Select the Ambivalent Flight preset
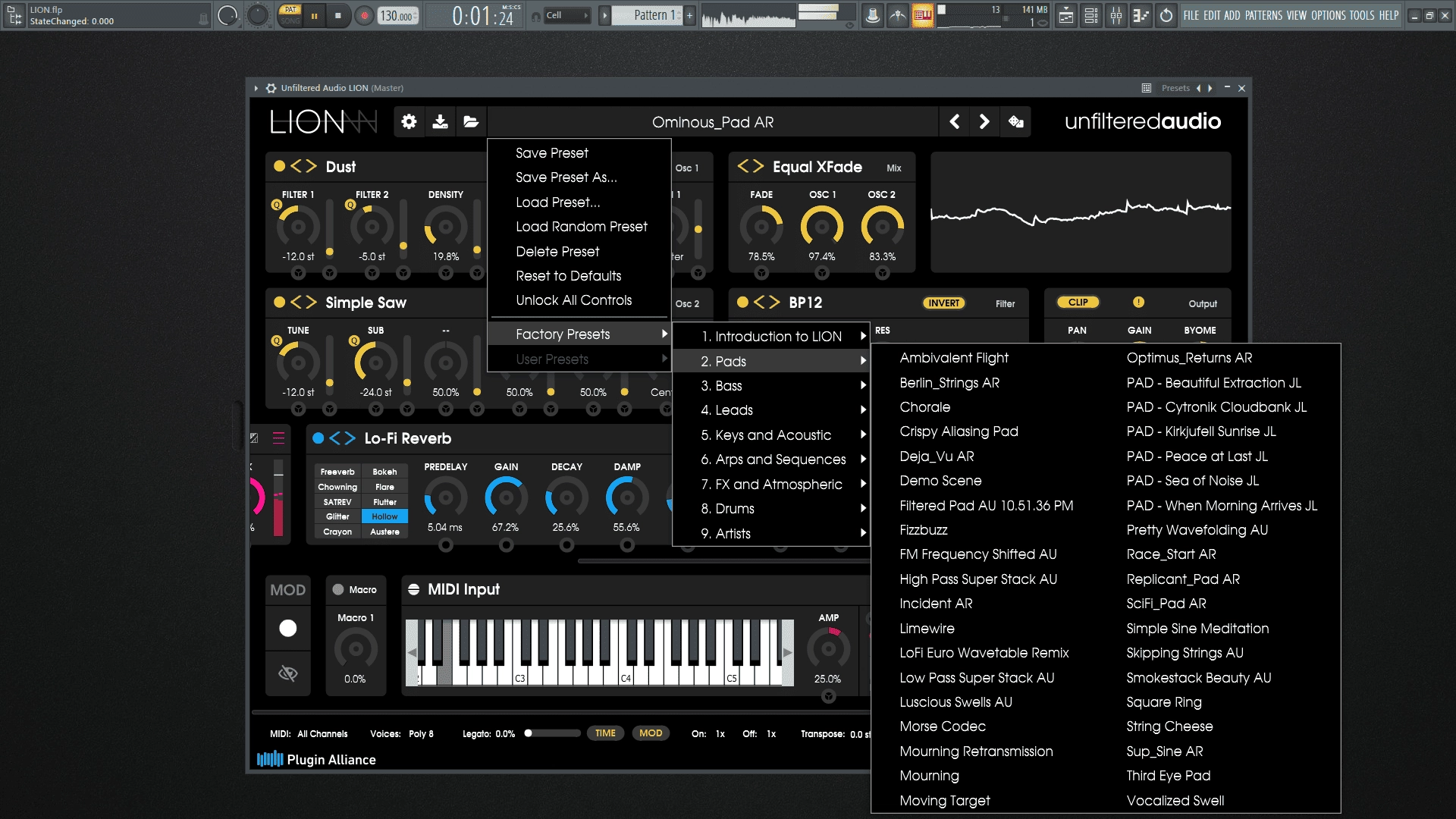1456x819 pixels. (954, 358)
